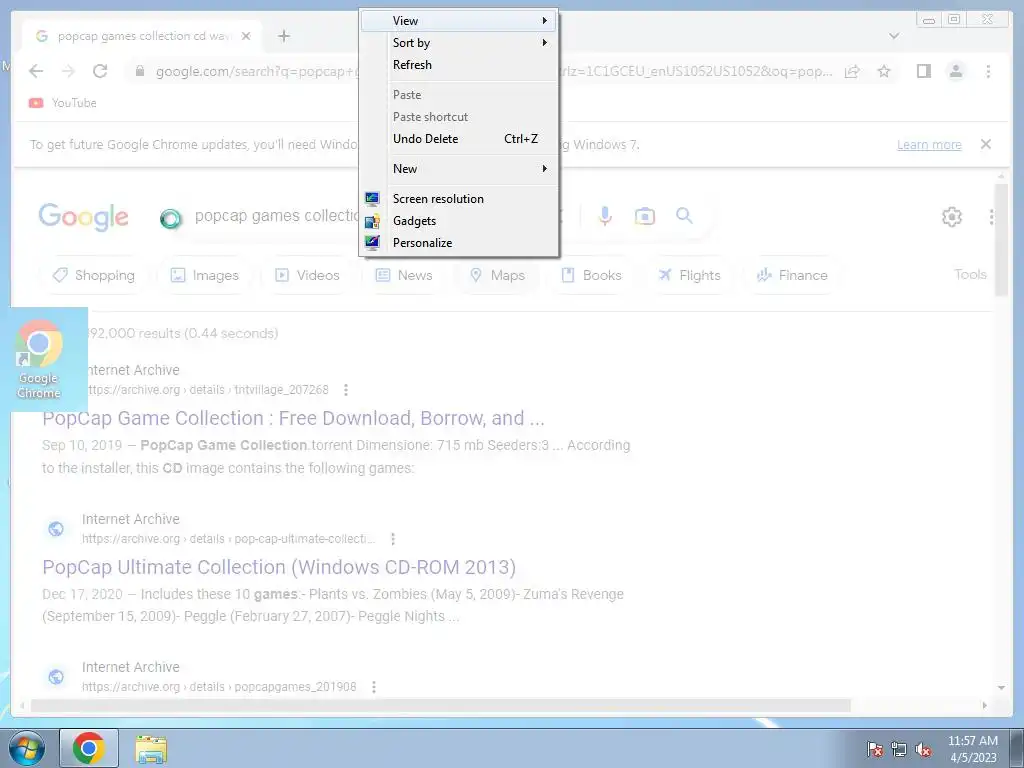The image size is (1024, 768).
Task: Choose Refresh in the context menu
Action: pyautogui.click(x=458, y=65)
